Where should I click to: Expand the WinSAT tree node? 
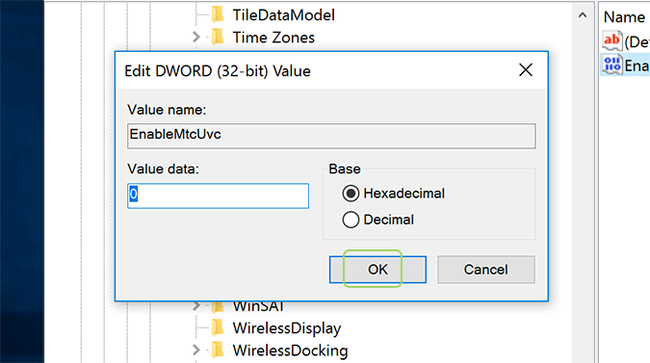click(x=196, y=306)
